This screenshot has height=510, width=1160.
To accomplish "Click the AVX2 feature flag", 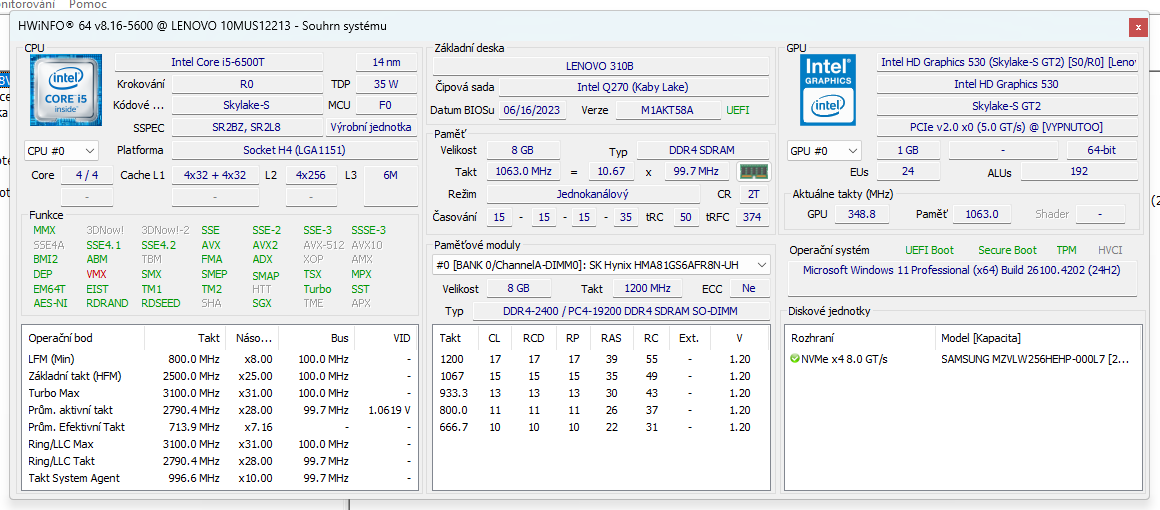I will point(265,245).
